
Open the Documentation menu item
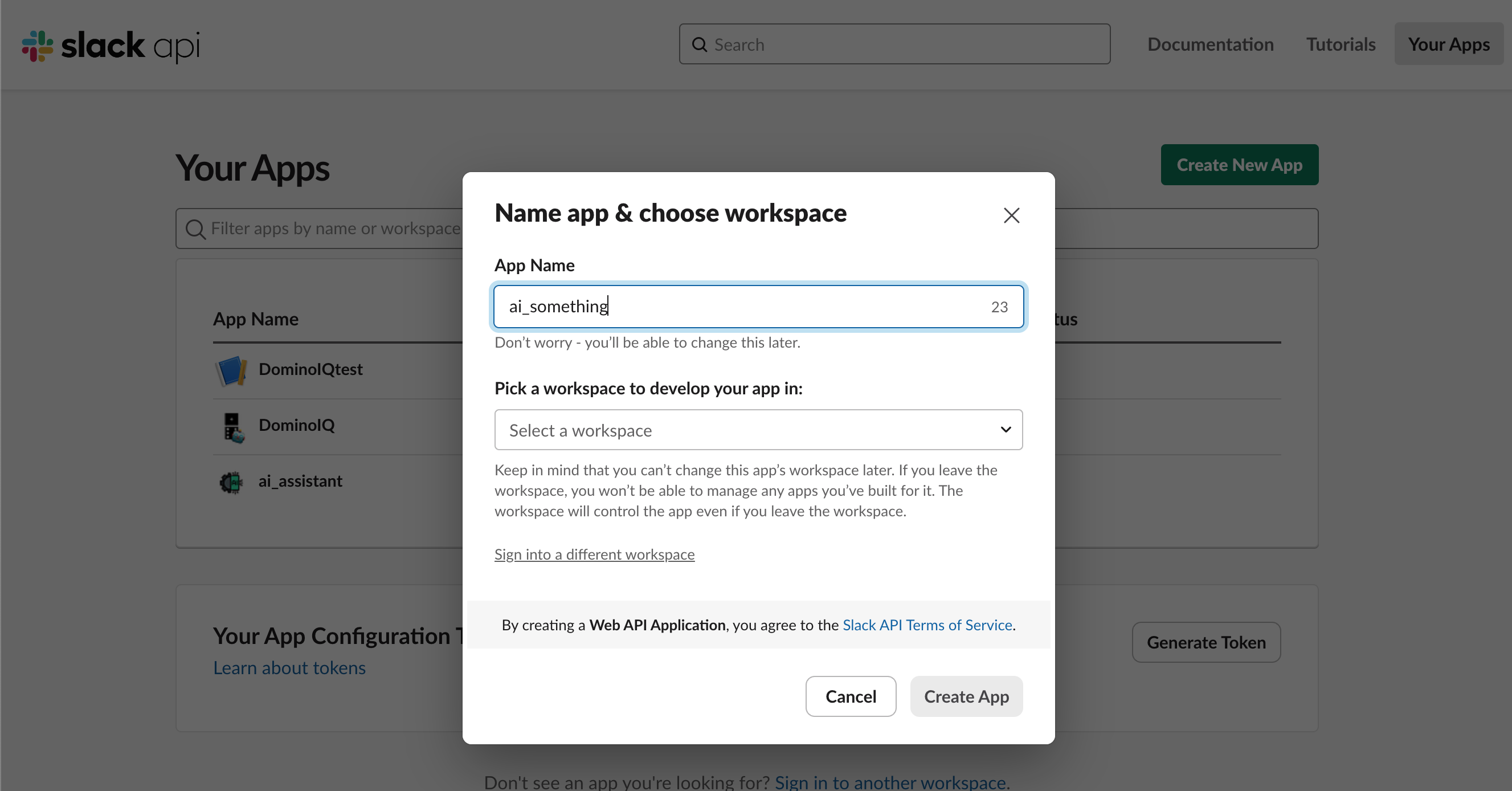tap(1210, 44)
